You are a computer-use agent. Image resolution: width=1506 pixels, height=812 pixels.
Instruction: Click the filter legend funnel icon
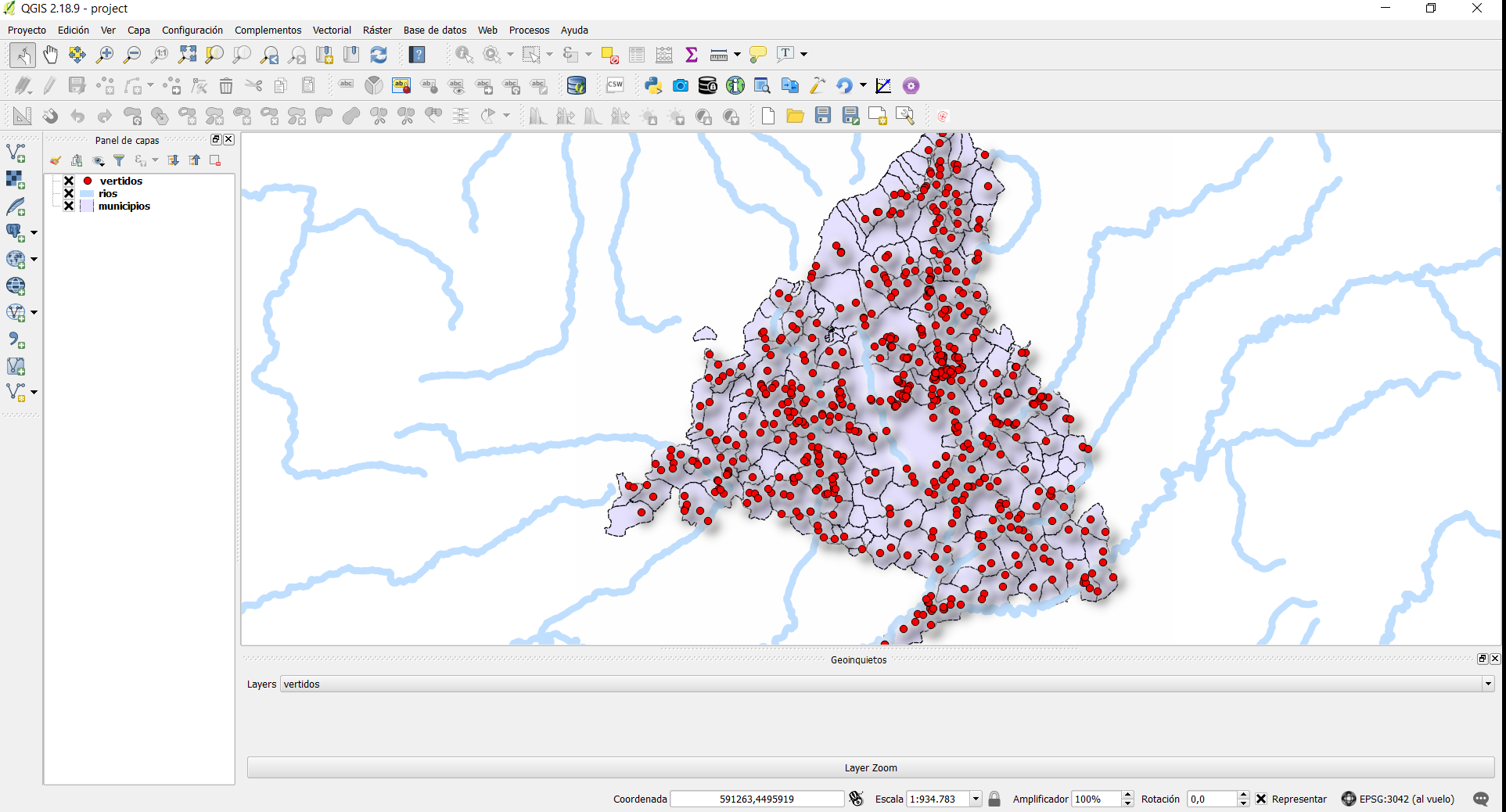click(x=119, y=160)
